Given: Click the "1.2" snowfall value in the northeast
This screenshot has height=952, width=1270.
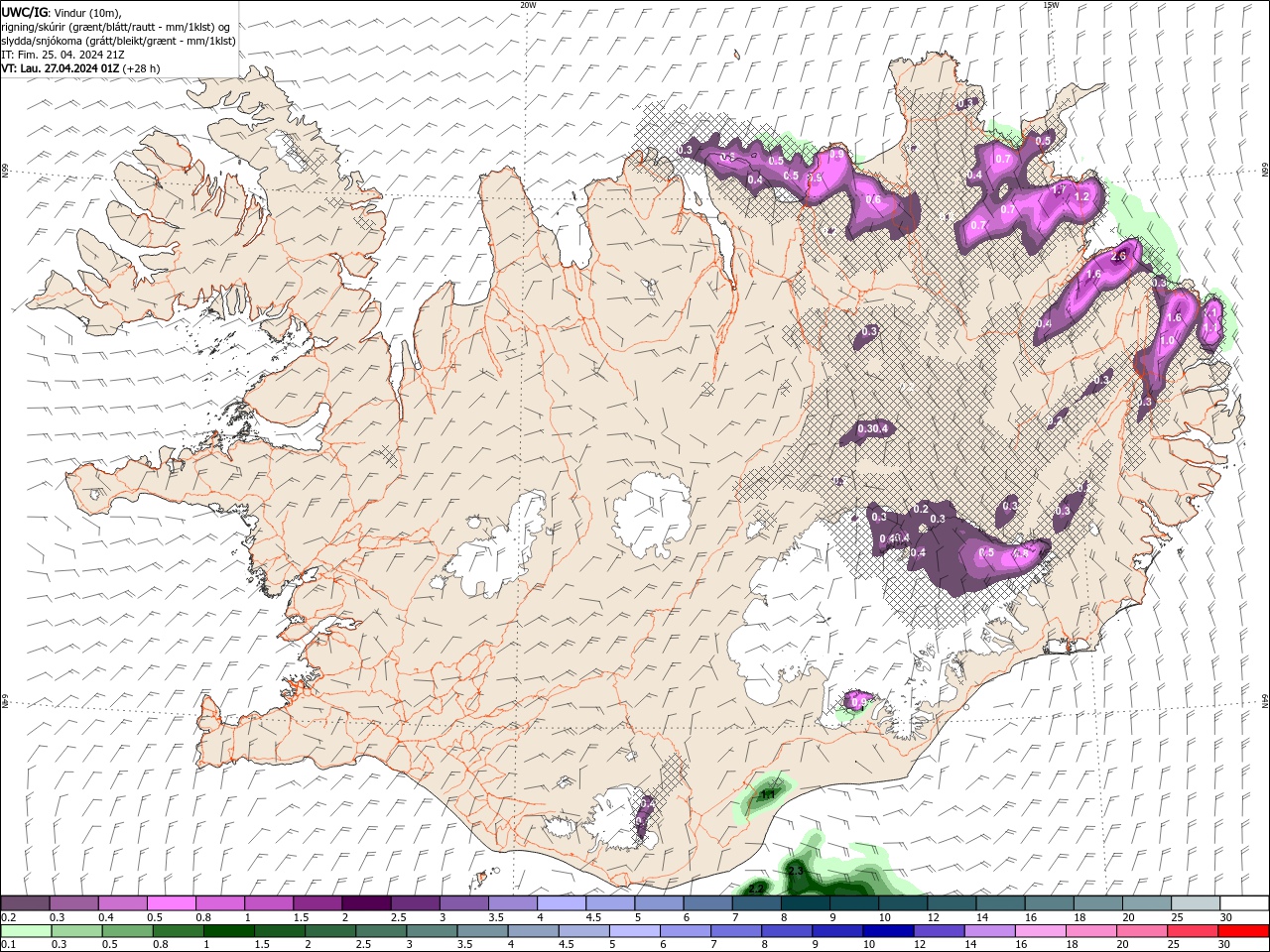Looking at the screenshot, I should pos(1081,196).
